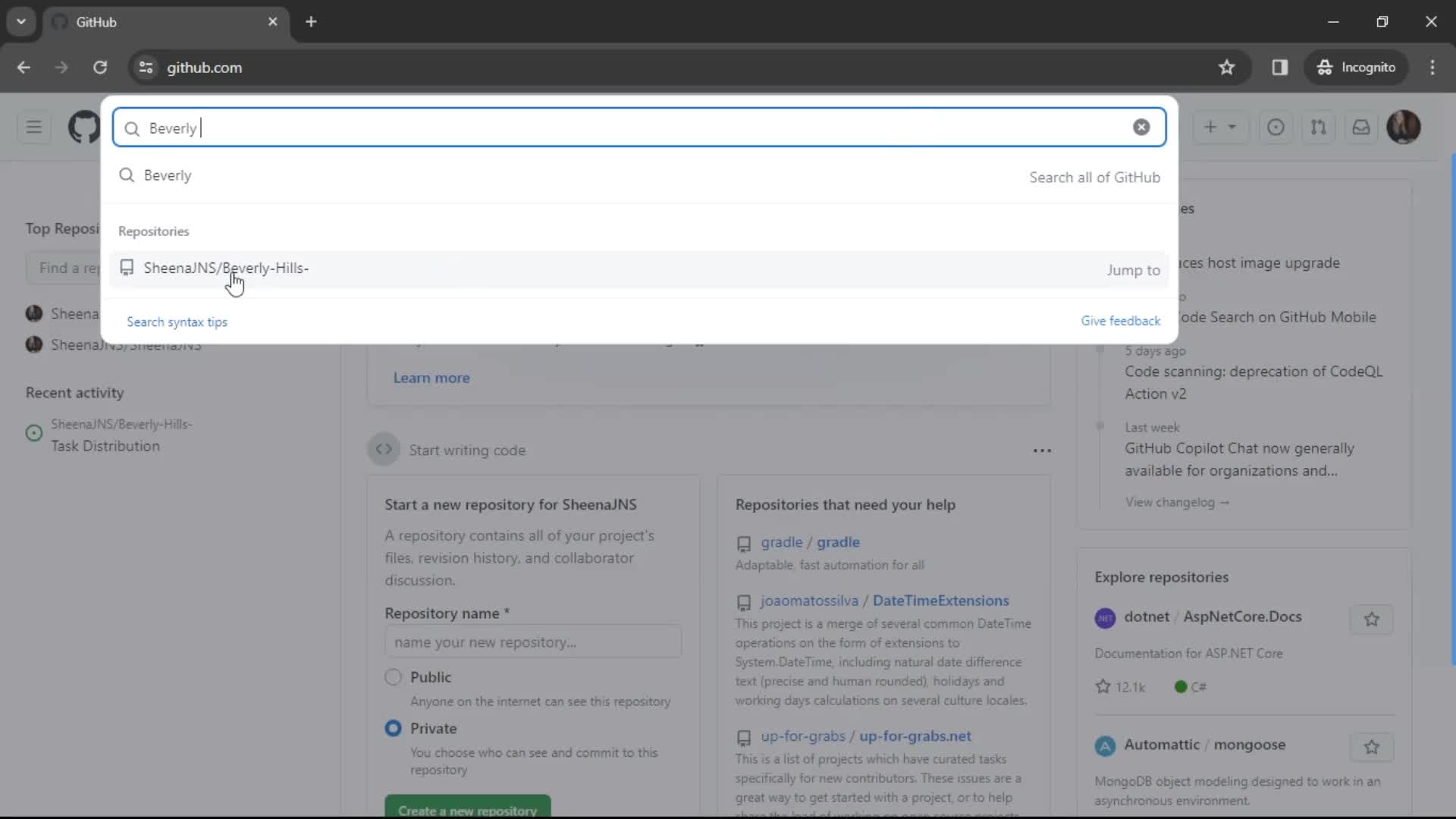Open the Chrome three-dot menu

[1432, 67]
